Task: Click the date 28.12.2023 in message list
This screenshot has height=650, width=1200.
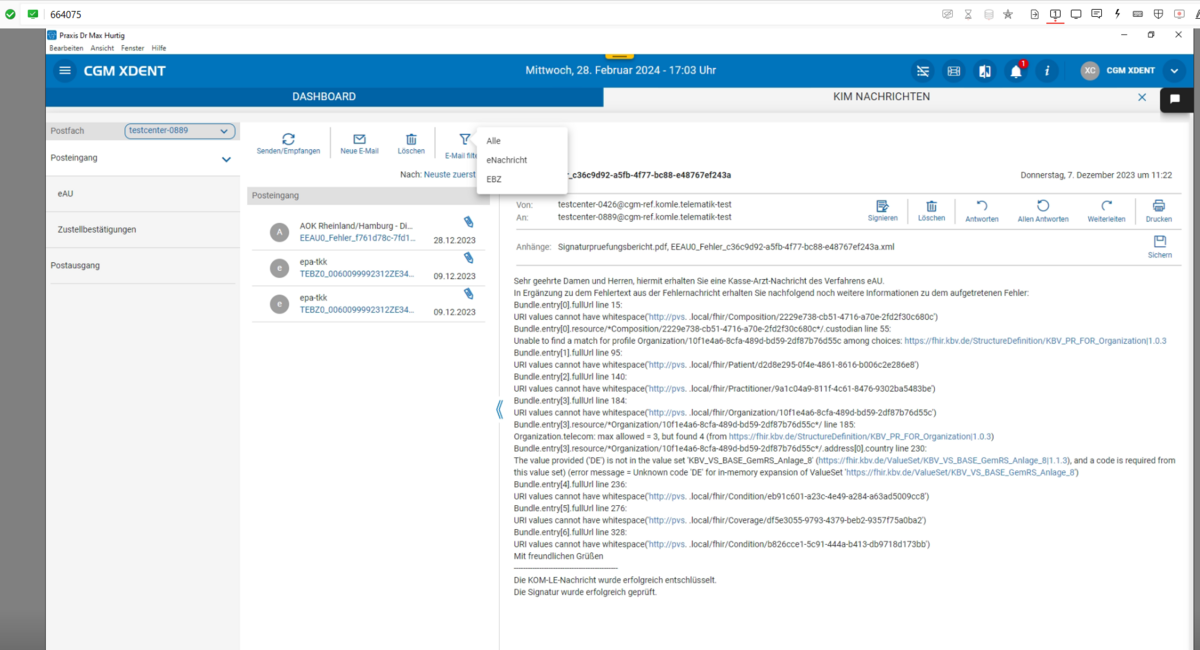Action: click(454, 240)
